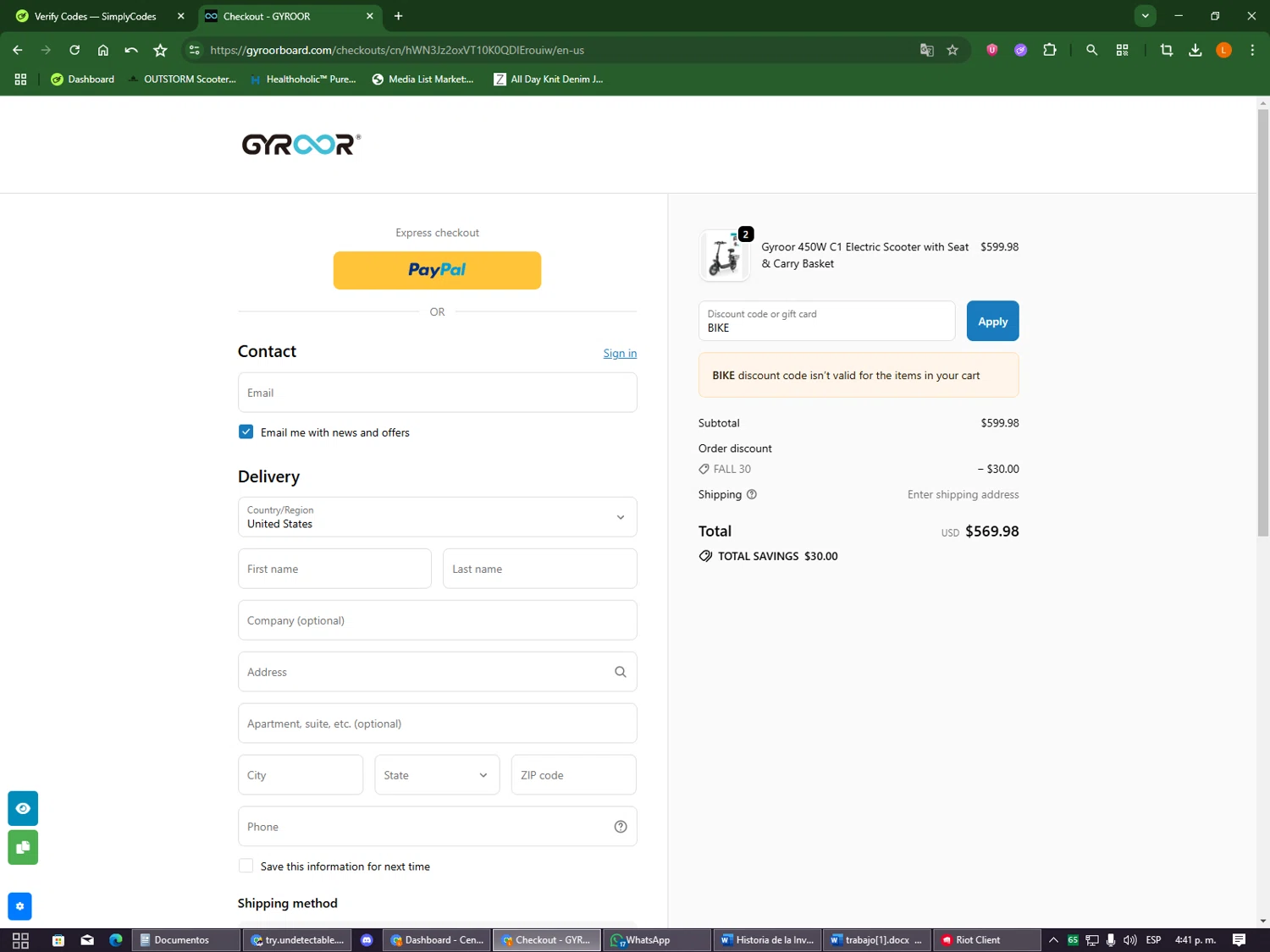Apply the BIKE discount code
Screen dimensions: 1270x952
point(992,321)
